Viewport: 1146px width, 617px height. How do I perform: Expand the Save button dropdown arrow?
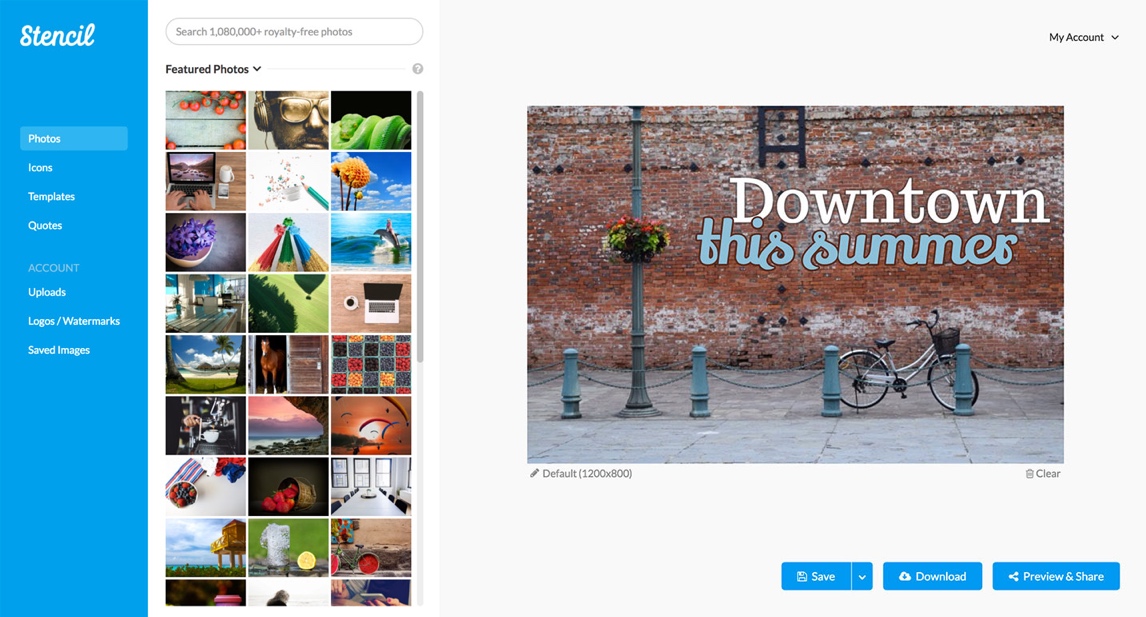tap(862, 576)
